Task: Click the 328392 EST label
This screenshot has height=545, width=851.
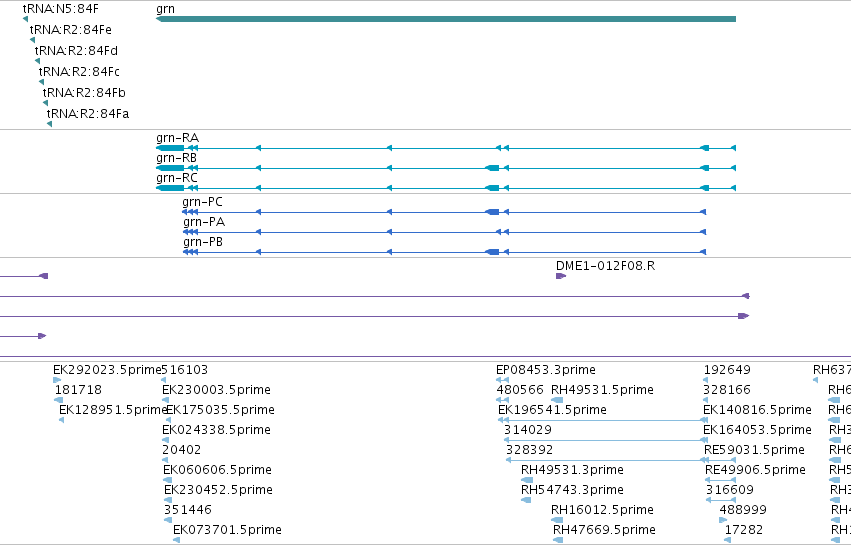Action: pos(530,450)
